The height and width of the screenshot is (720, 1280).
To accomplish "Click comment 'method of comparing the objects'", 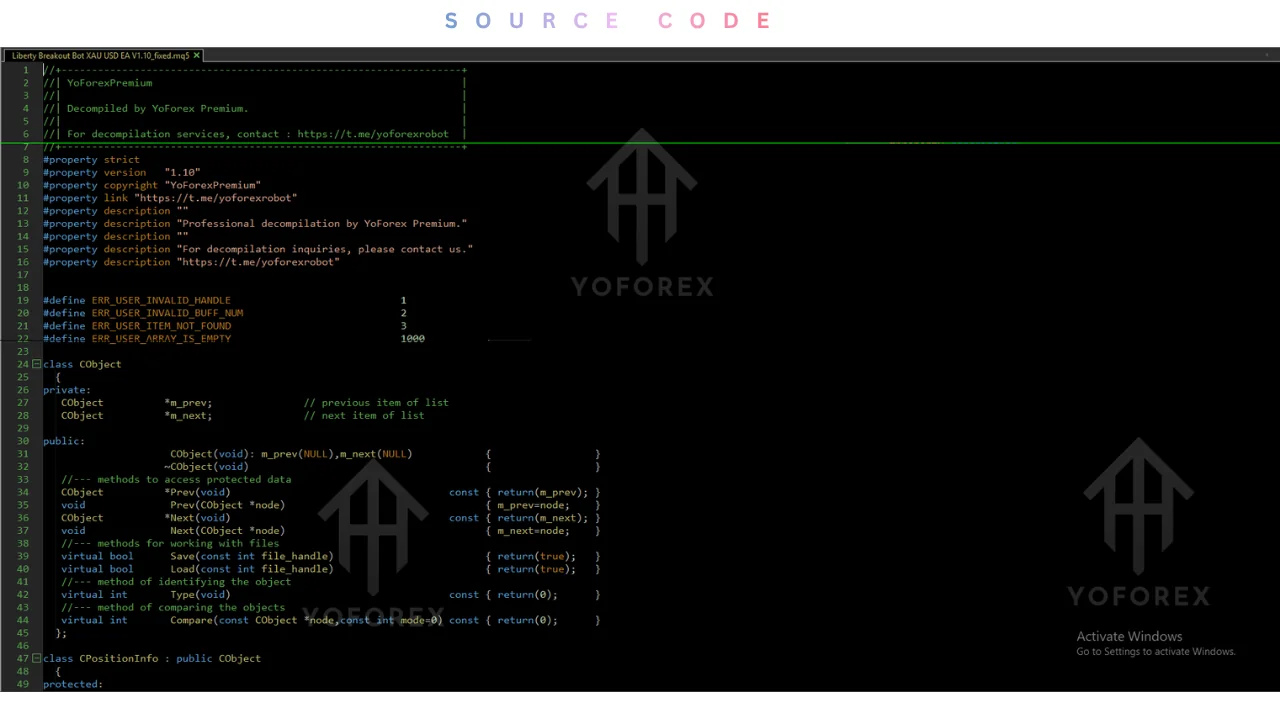I will pyautogui.click(x=191, y=608).
